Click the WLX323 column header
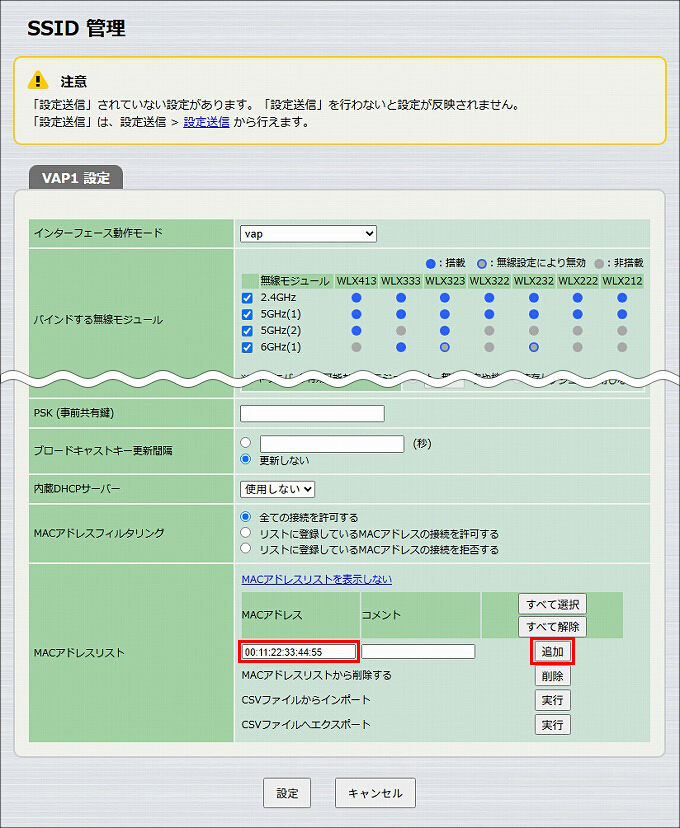The width and height of the screenshot is (680, 828). tap(445, 281)
